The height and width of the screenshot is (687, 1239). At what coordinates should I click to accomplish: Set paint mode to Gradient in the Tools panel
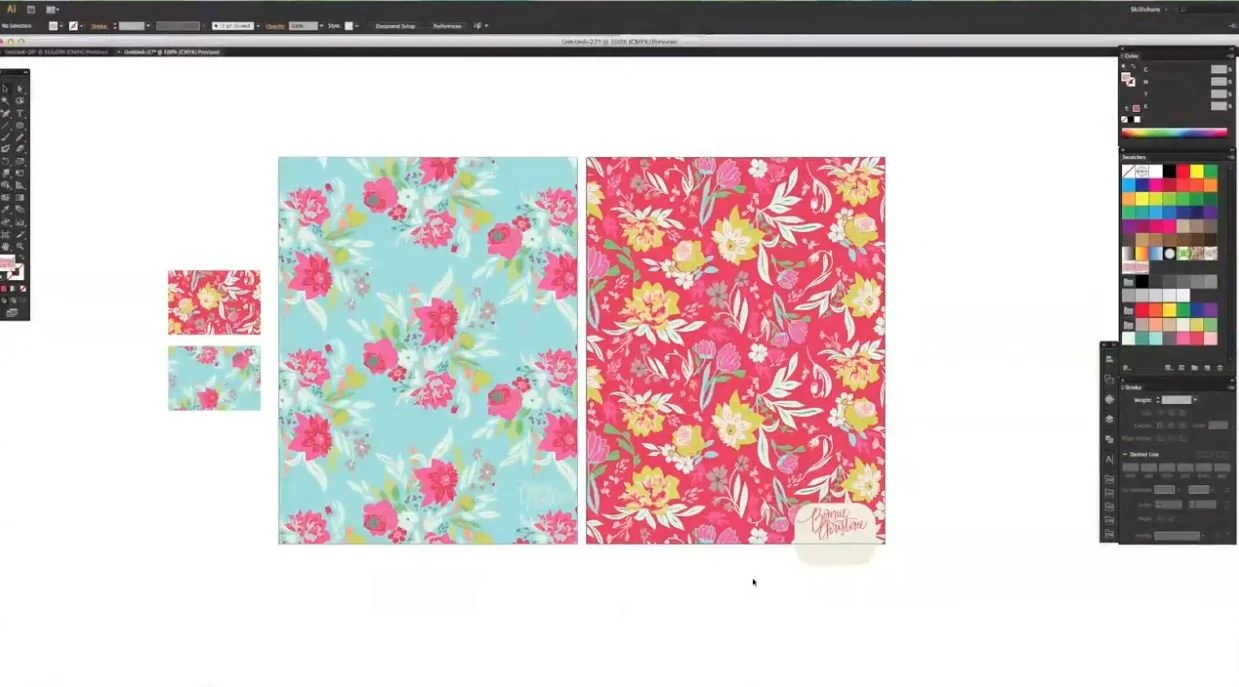point(12,289)
